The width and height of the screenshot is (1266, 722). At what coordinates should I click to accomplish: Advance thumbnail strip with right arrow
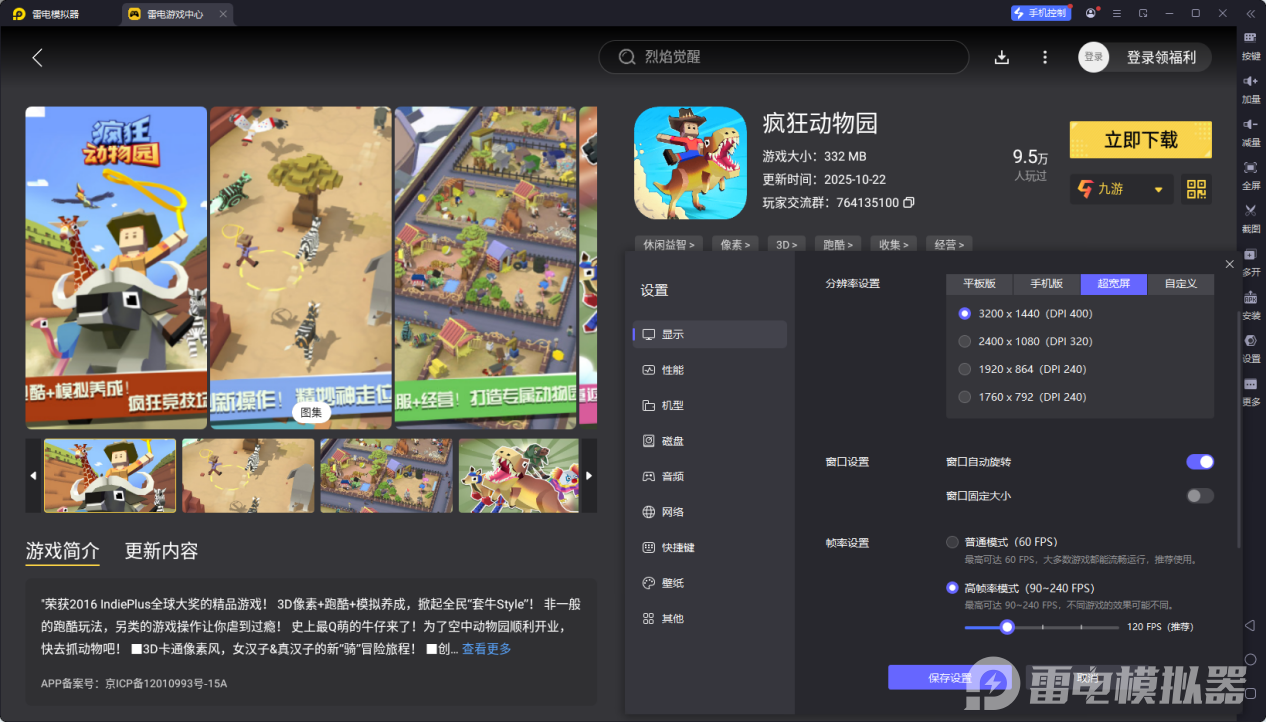[589, 476]
